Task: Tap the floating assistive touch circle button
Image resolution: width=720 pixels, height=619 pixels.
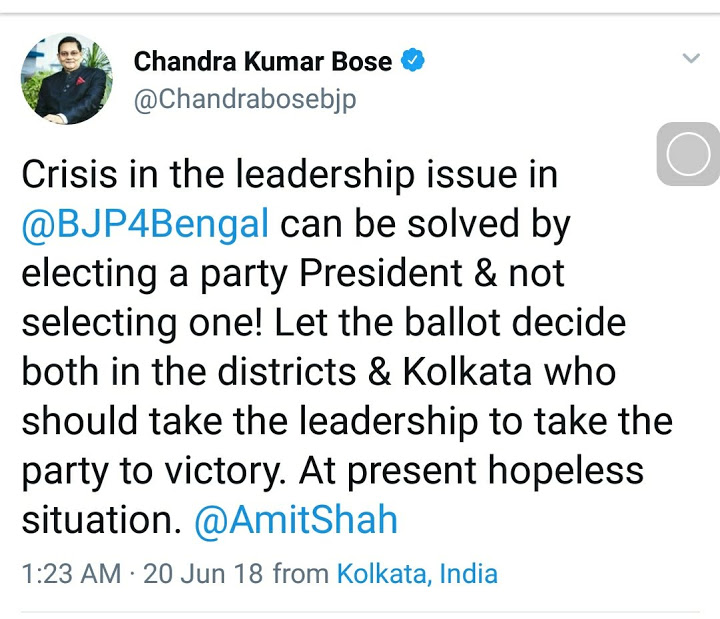Action: pos(688,155)
